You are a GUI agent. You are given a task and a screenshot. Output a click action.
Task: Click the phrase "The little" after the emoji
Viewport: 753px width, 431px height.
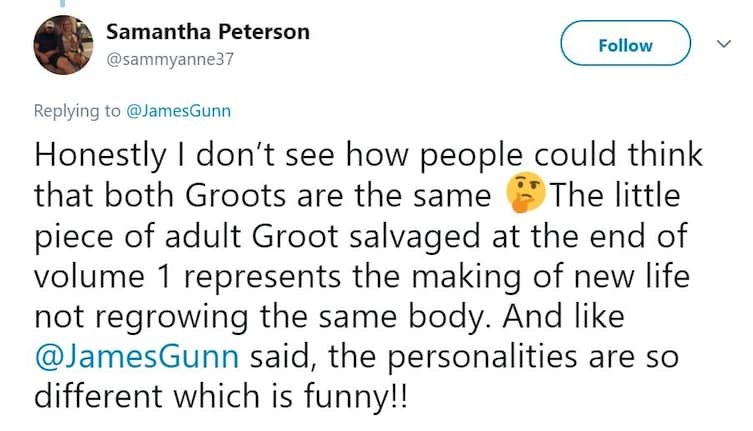pyautogui.click(x=615, y=196)
